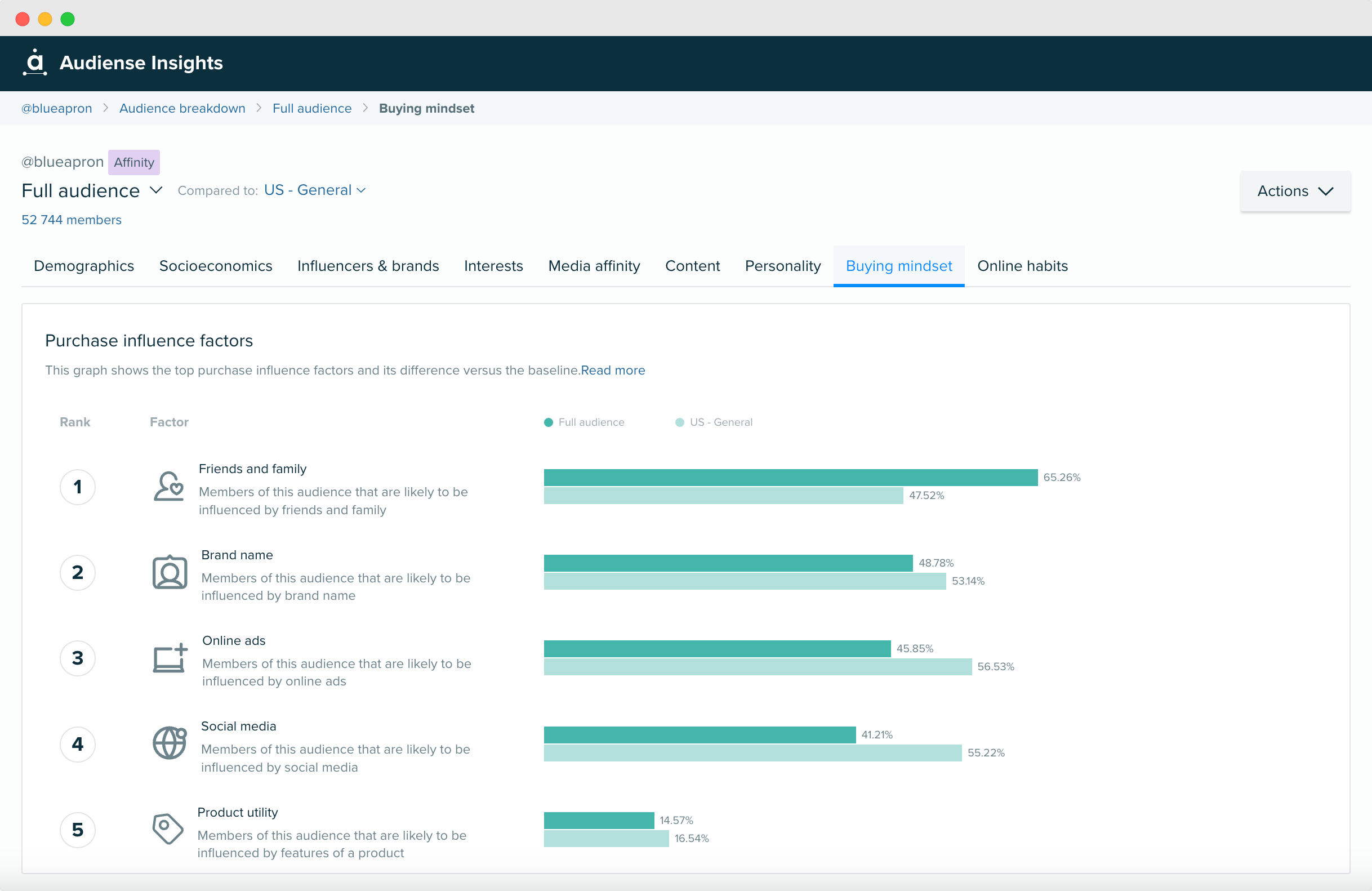
Task: Click the Friends and family icon
Action: click(168, 487)
